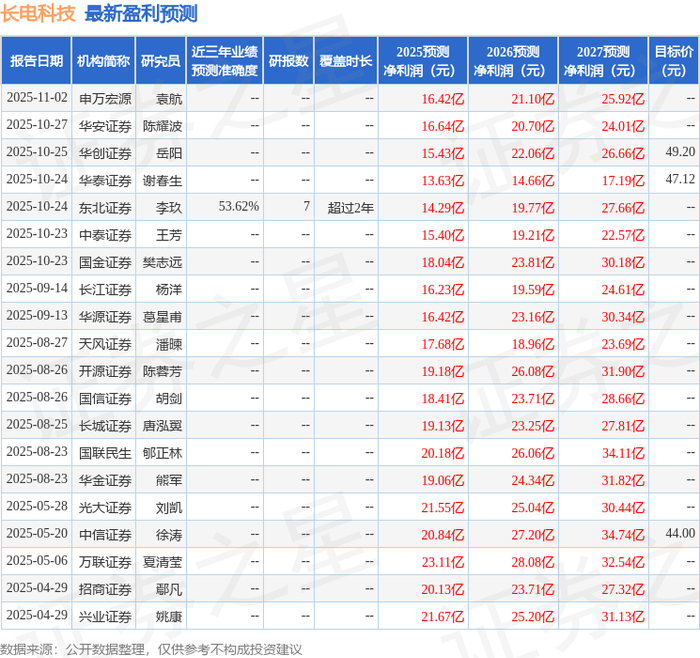The height and width of the screenshot is (658, 700).
Task: Click the 研究员 column header
Action: 160,61
